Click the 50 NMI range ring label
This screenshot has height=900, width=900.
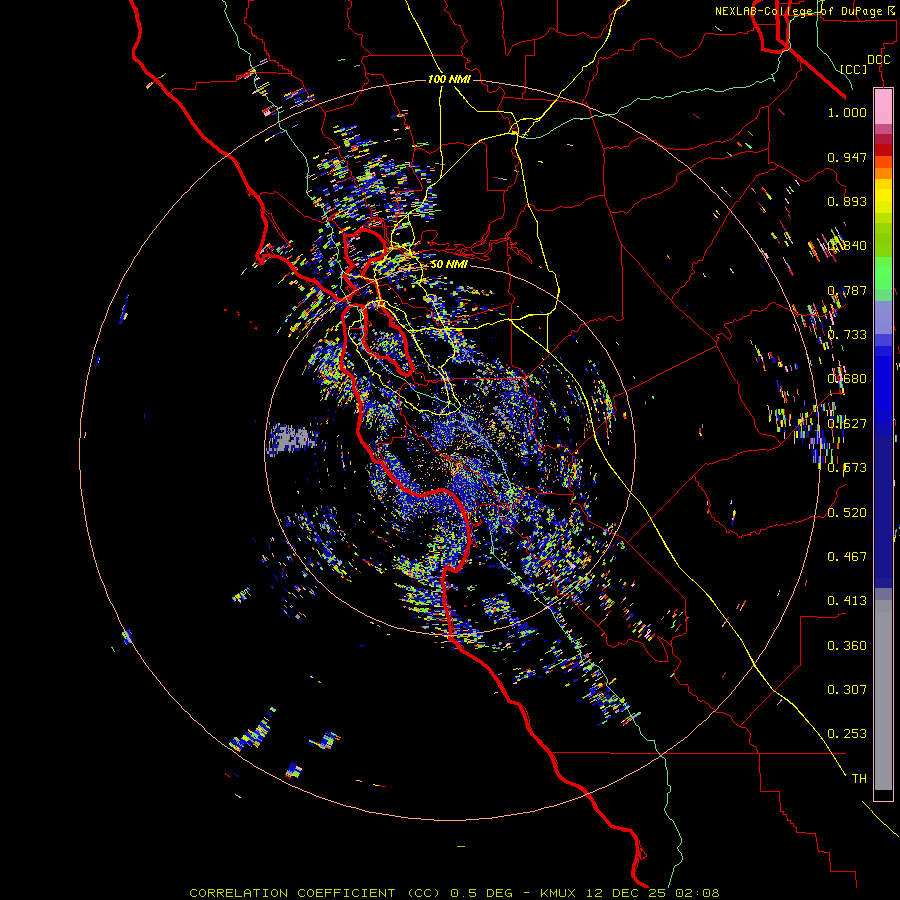tap(449, 264)
